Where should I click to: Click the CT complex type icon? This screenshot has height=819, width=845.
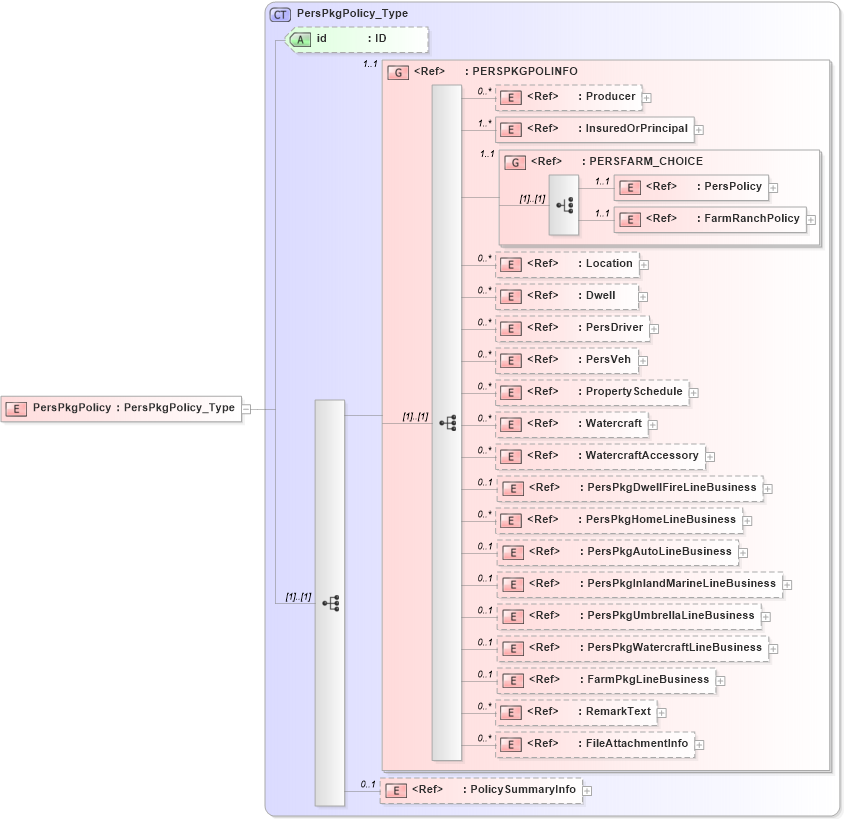[282, 13]
